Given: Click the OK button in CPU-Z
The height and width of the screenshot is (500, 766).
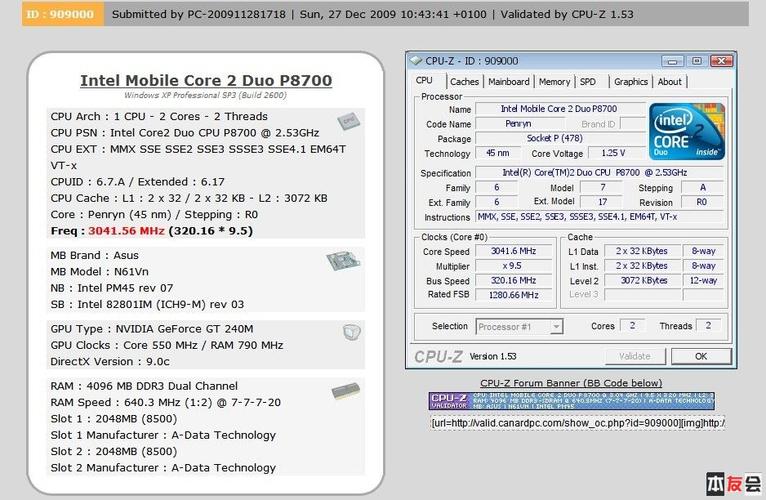Looking at the screenshot, I should click(701, 356).
